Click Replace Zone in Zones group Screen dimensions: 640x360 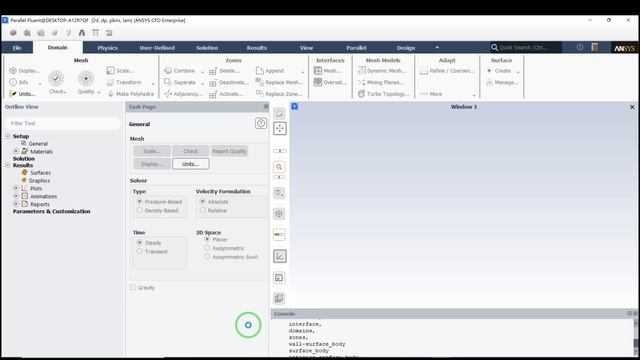point(279,94)
